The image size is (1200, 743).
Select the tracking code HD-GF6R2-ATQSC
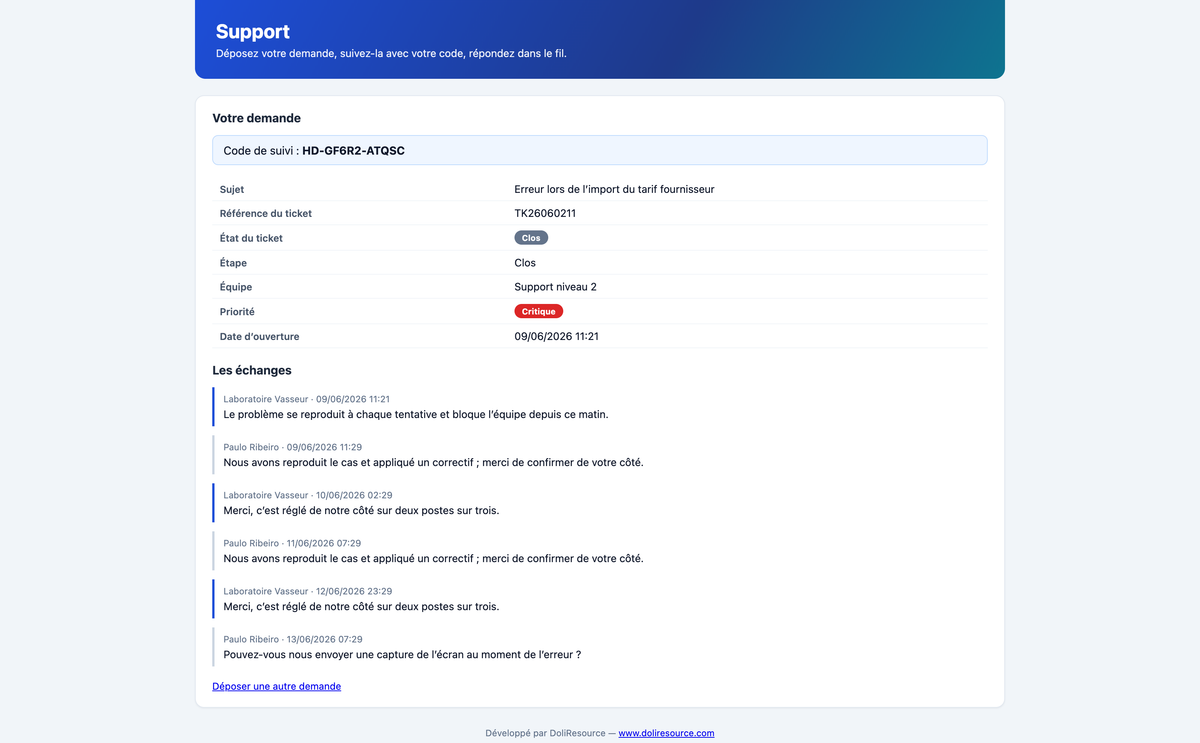click(x=353, y=150)
